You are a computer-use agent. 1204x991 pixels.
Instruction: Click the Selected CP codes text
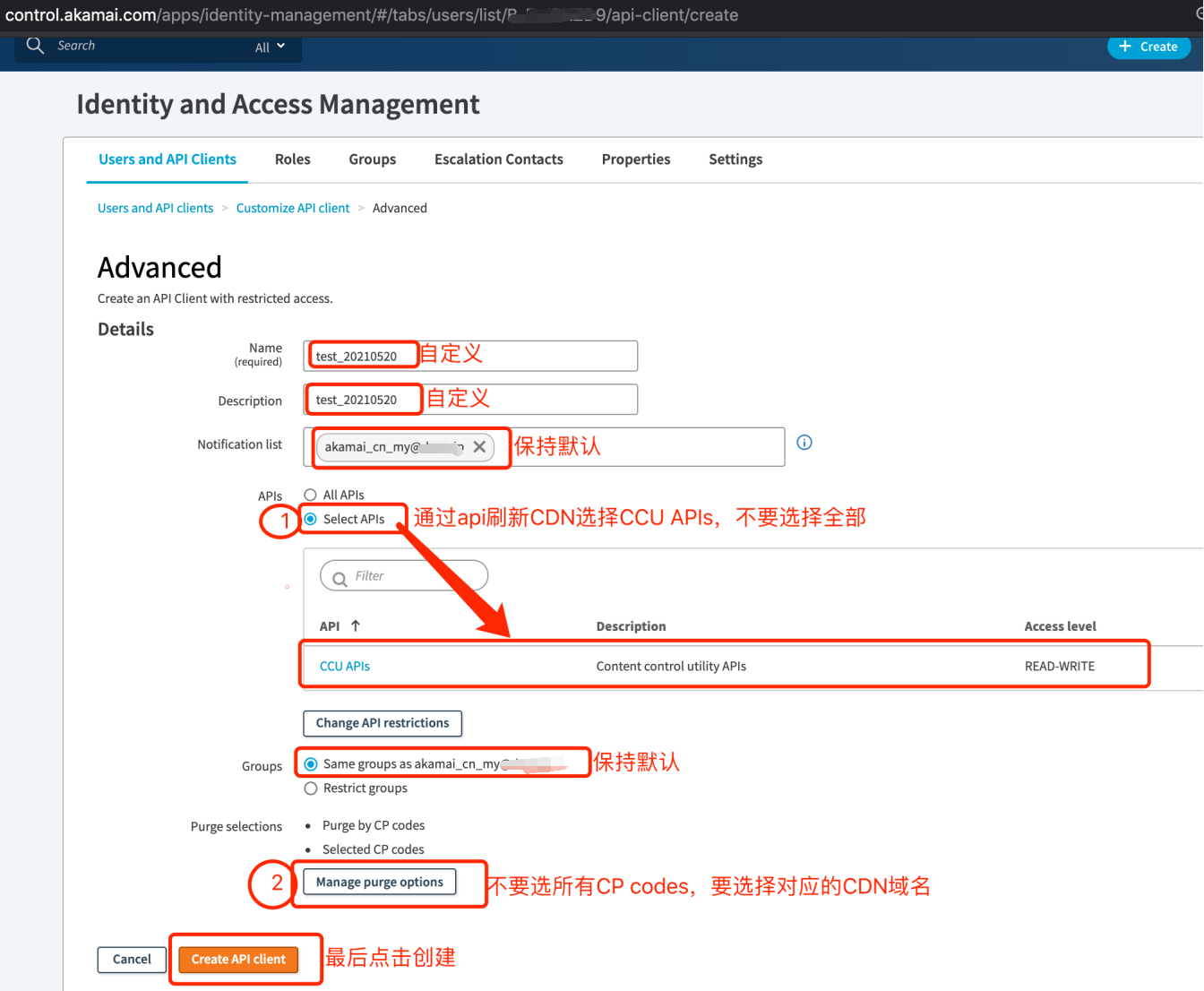coord(374,849)
